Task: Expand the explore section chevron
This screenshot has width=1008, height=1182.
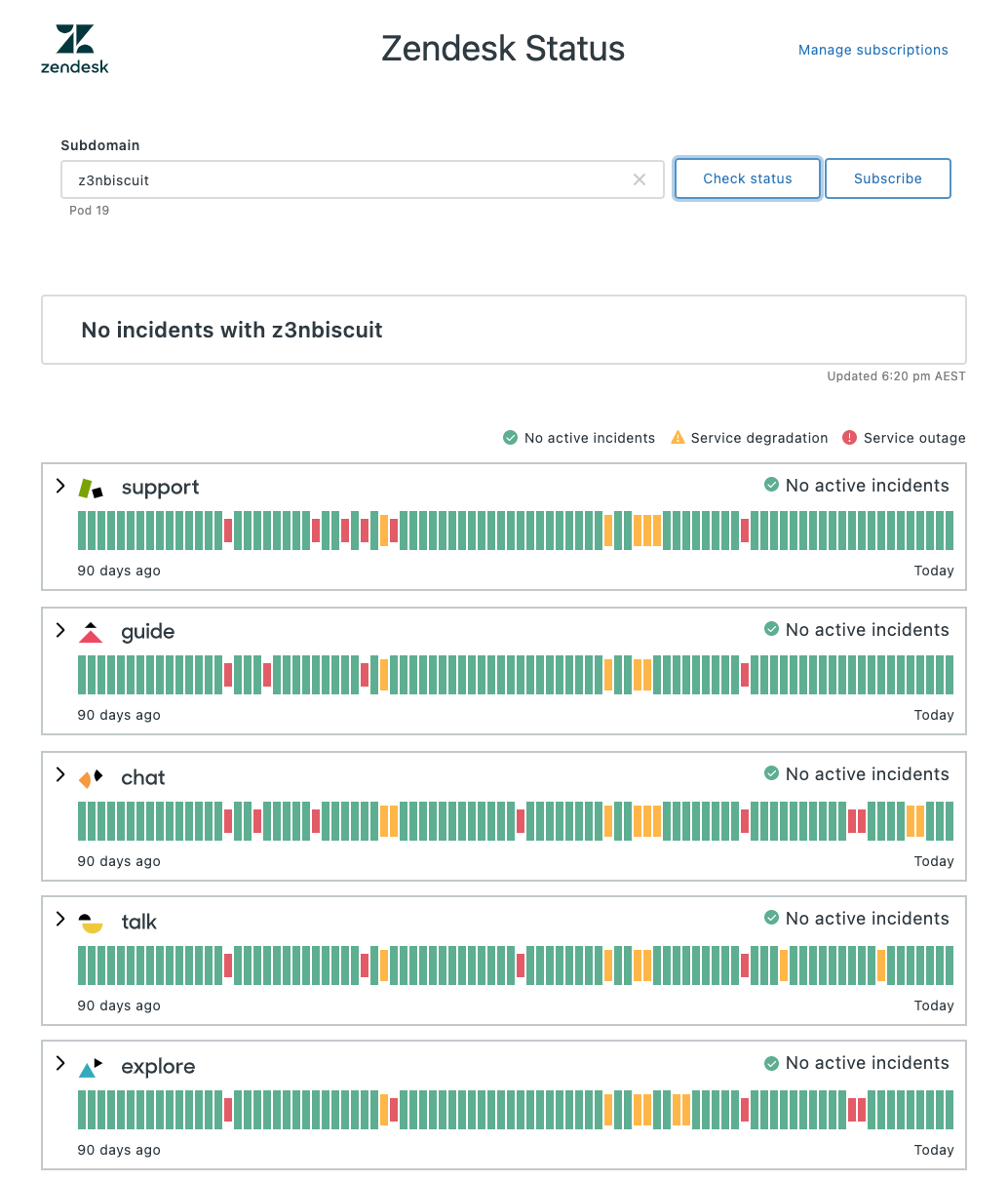Action: (60, 1063)
